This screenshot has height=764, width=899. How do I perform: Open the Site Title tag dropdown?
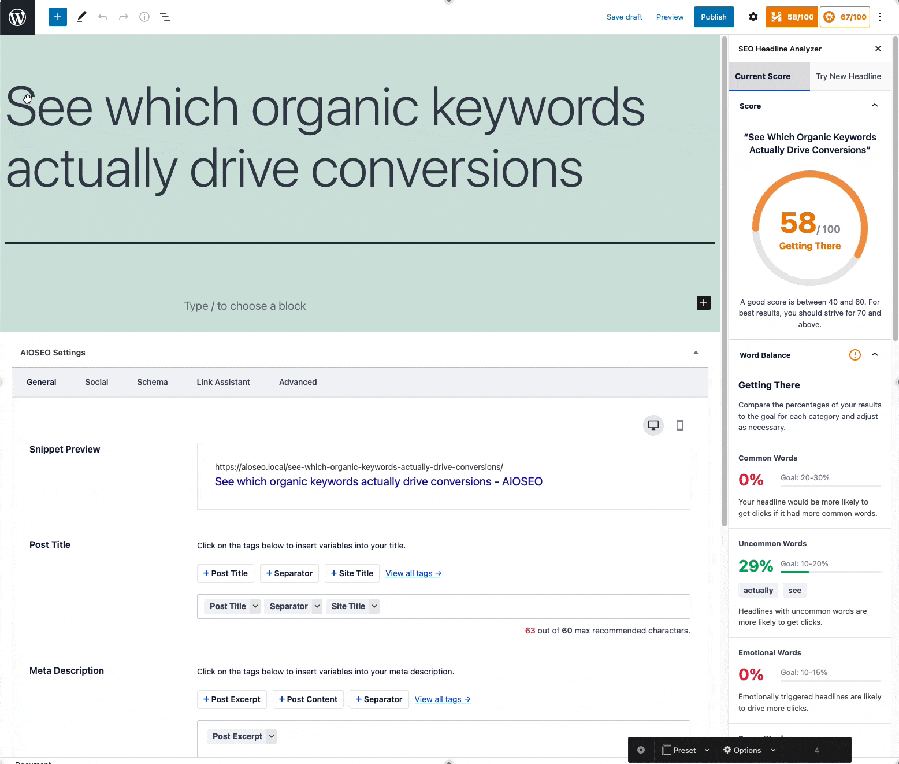[374, 606]
